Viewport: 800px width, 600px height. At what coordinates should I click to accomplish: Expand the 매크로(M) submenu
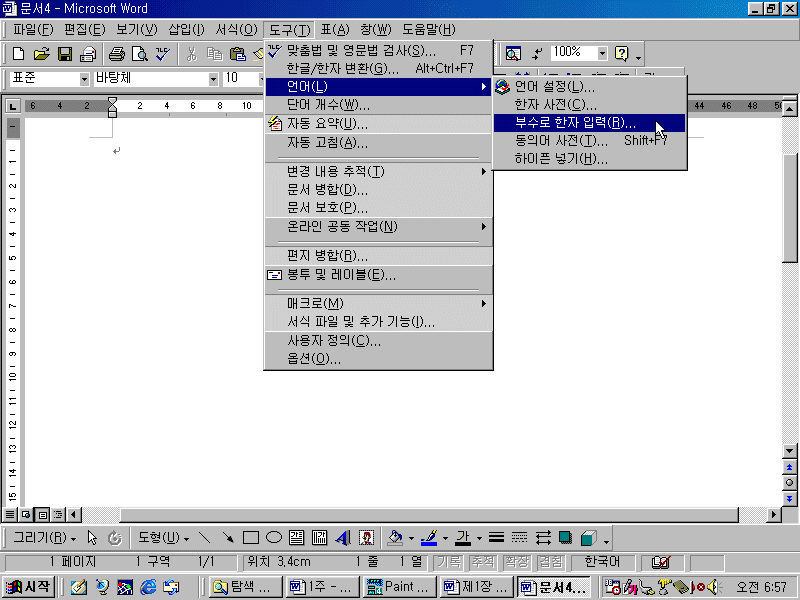pos(379,304)
